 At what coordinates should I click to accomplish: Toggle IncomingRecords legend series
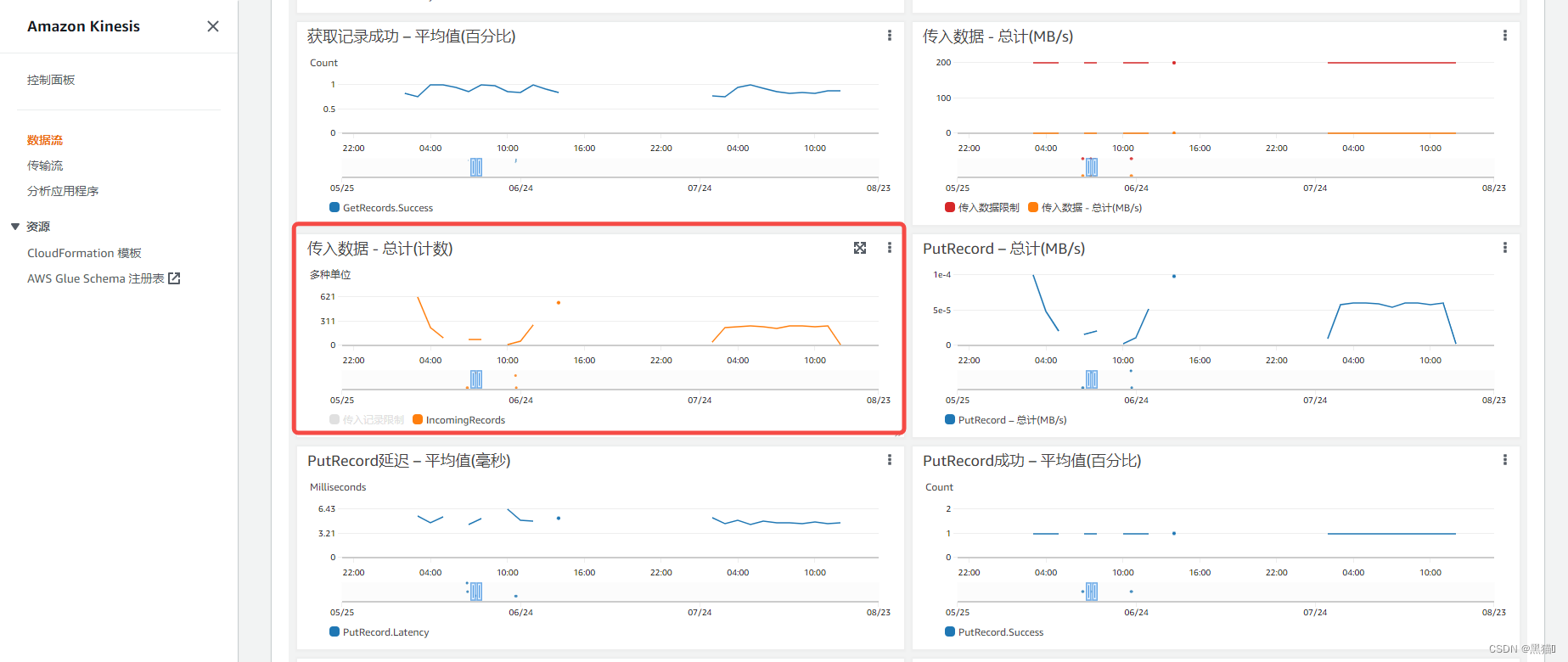click(459, 420)
